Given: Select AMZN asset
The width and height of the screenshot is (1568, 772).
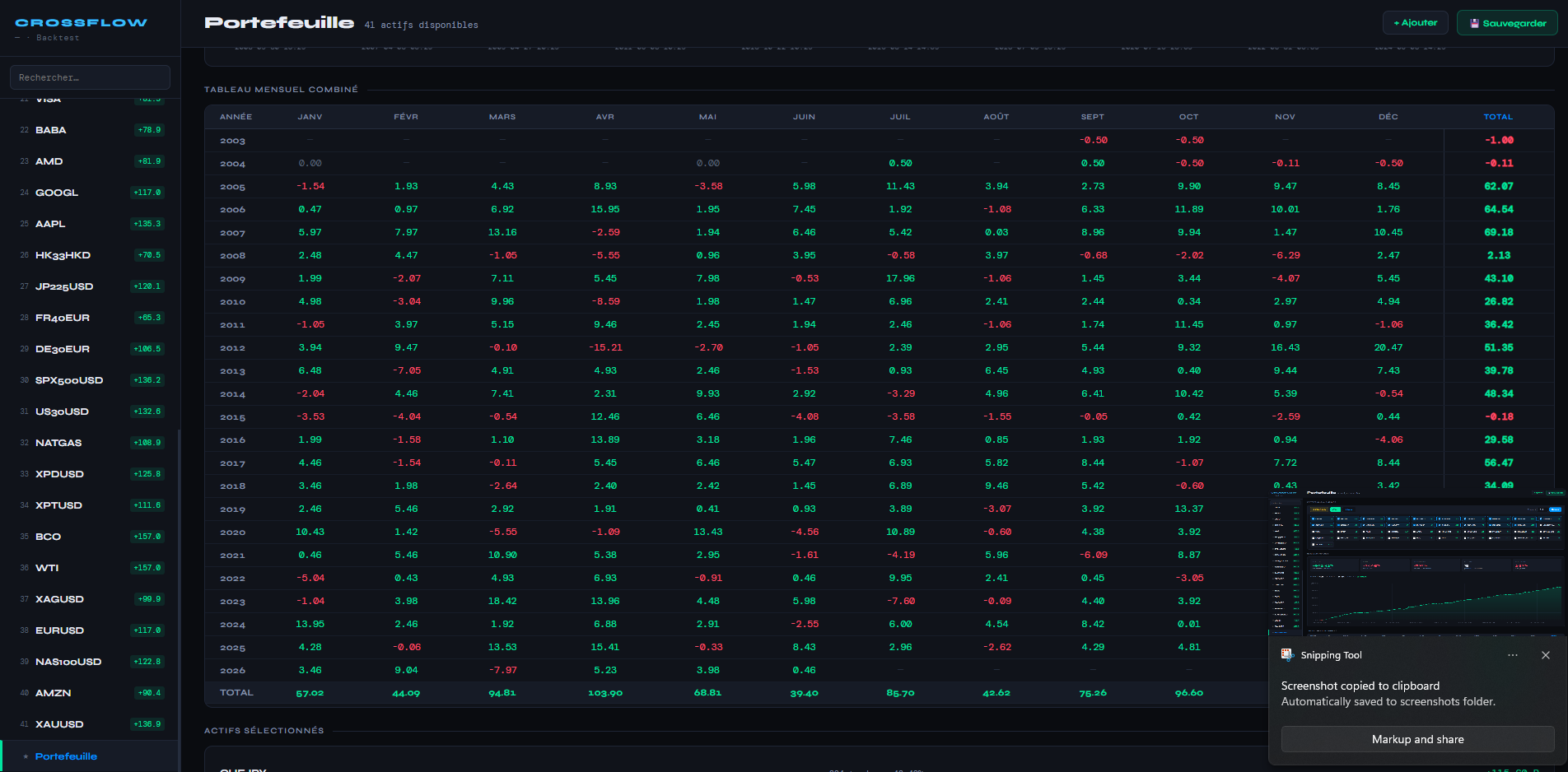Looking at the screenshot, I should (x=90, y=693).
